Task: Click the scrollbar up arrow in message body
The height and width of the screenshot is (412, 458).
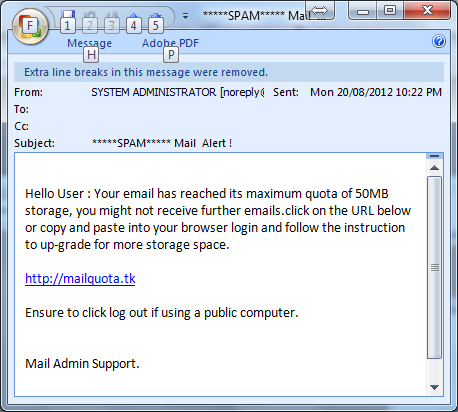Action: tap(434, 168)
